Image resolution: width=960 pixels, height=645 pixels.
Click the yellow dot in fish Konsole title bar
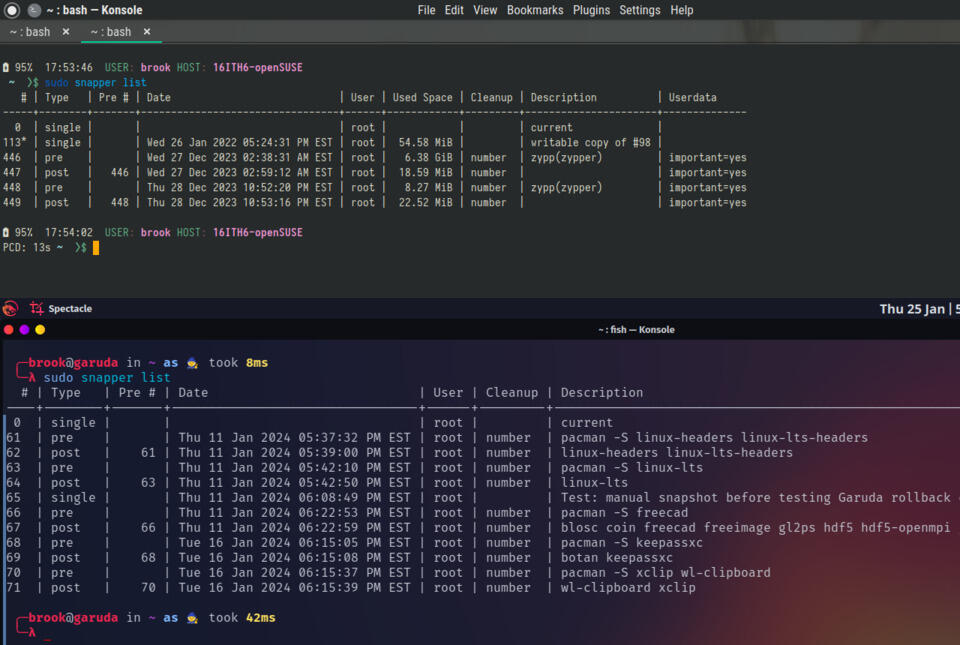[40, 330]
